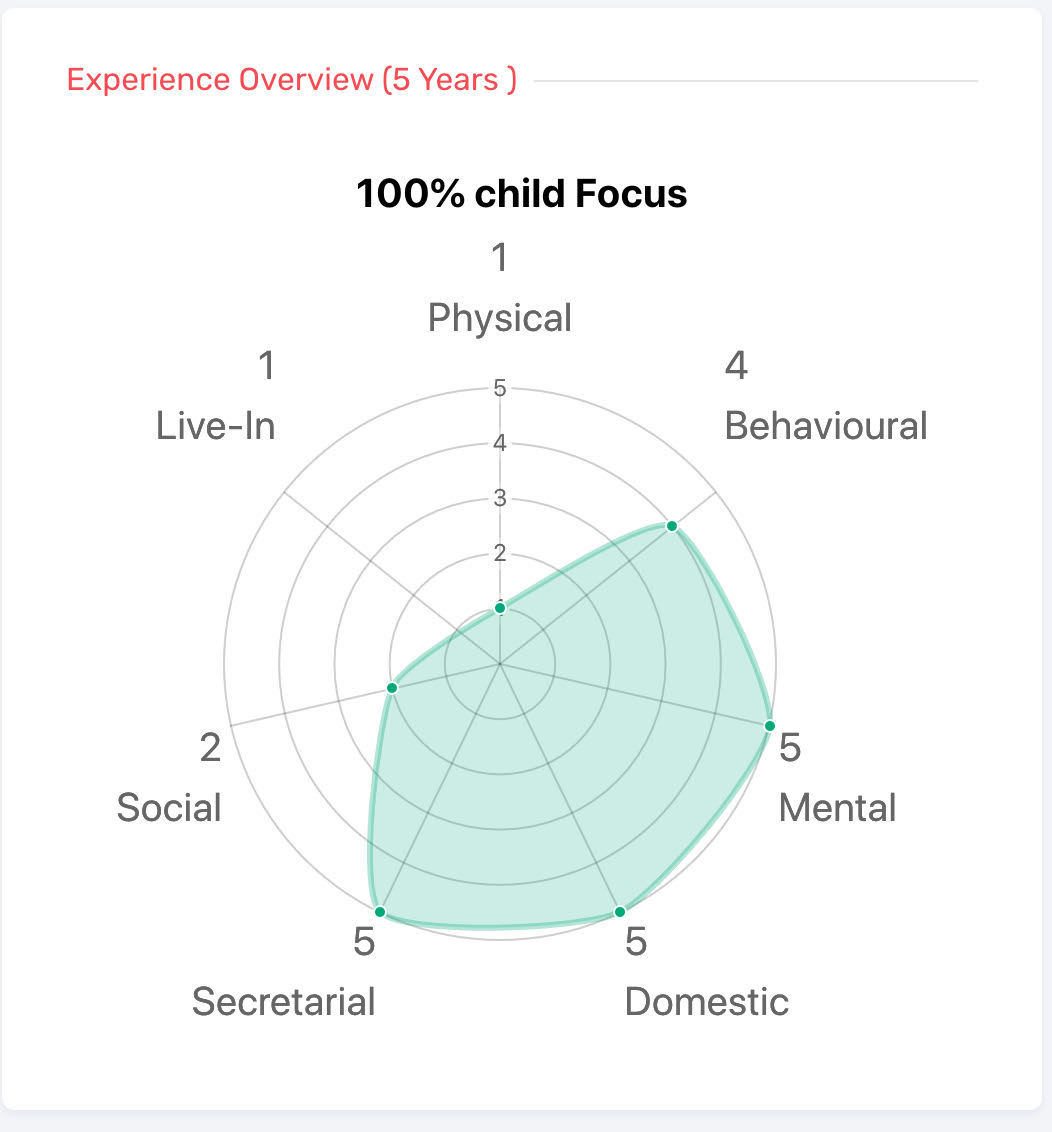The height and width of the screenshot is (1132, 1052).
Task: Click the Experience Overview (5 Years) heading
Action: 292,80
